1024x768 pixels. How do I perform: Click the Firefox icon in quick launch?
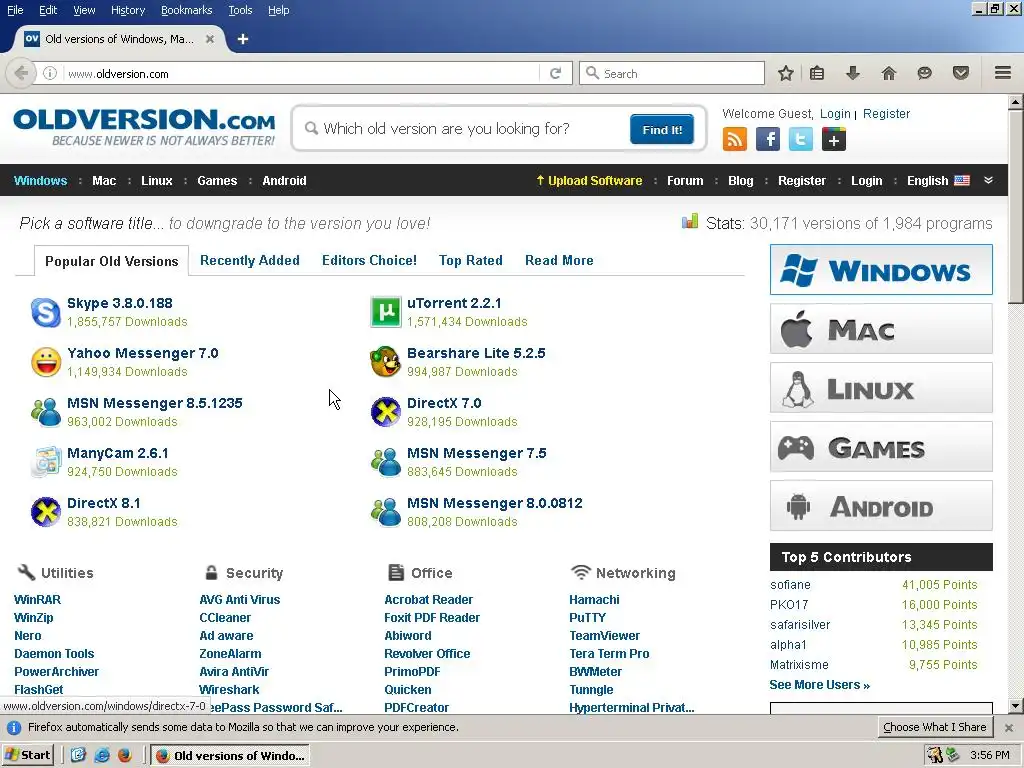pyautogui.click(x=124, y=755)
